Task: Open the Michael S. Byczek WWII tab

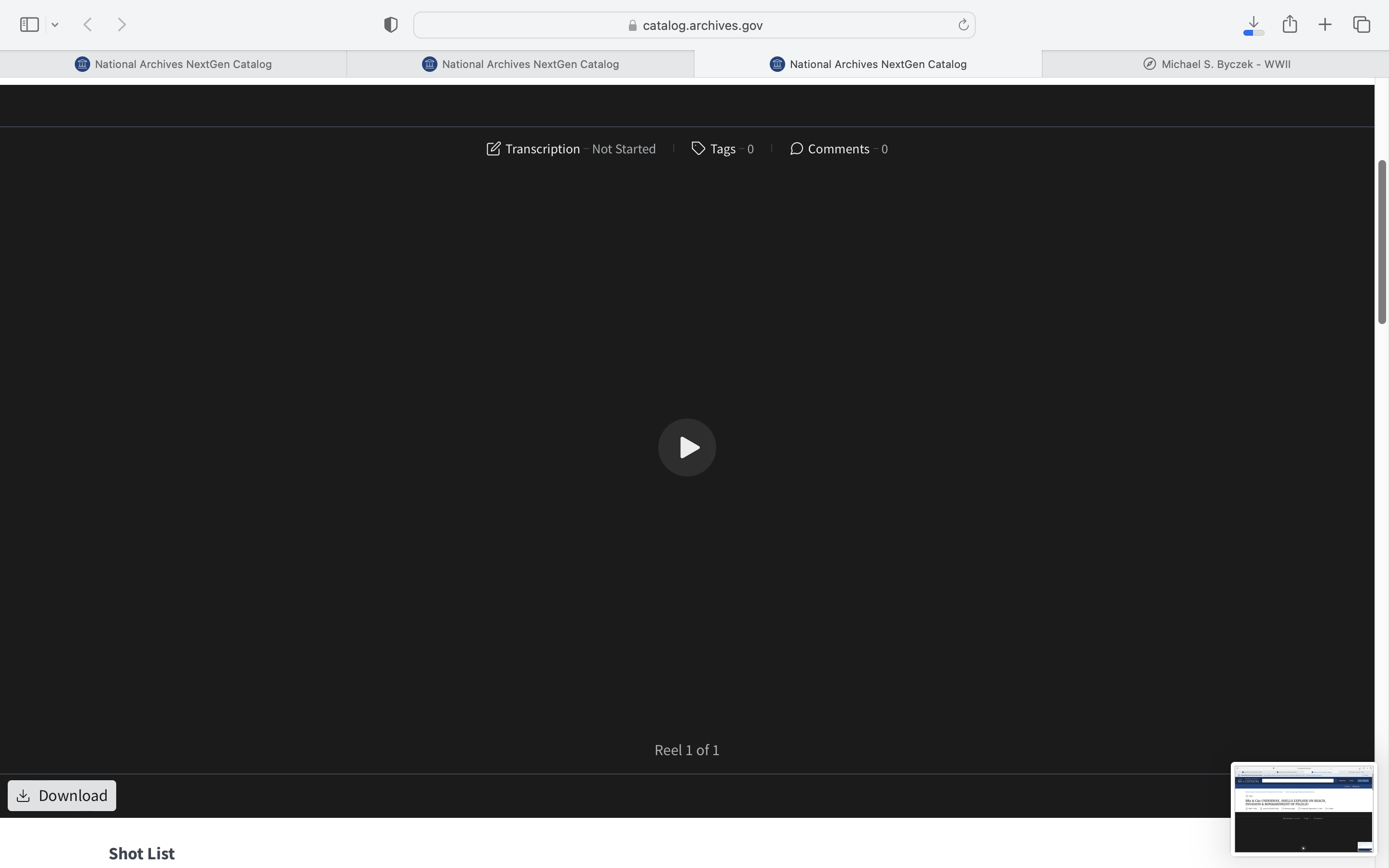Action: click(x=1216, y=64)
